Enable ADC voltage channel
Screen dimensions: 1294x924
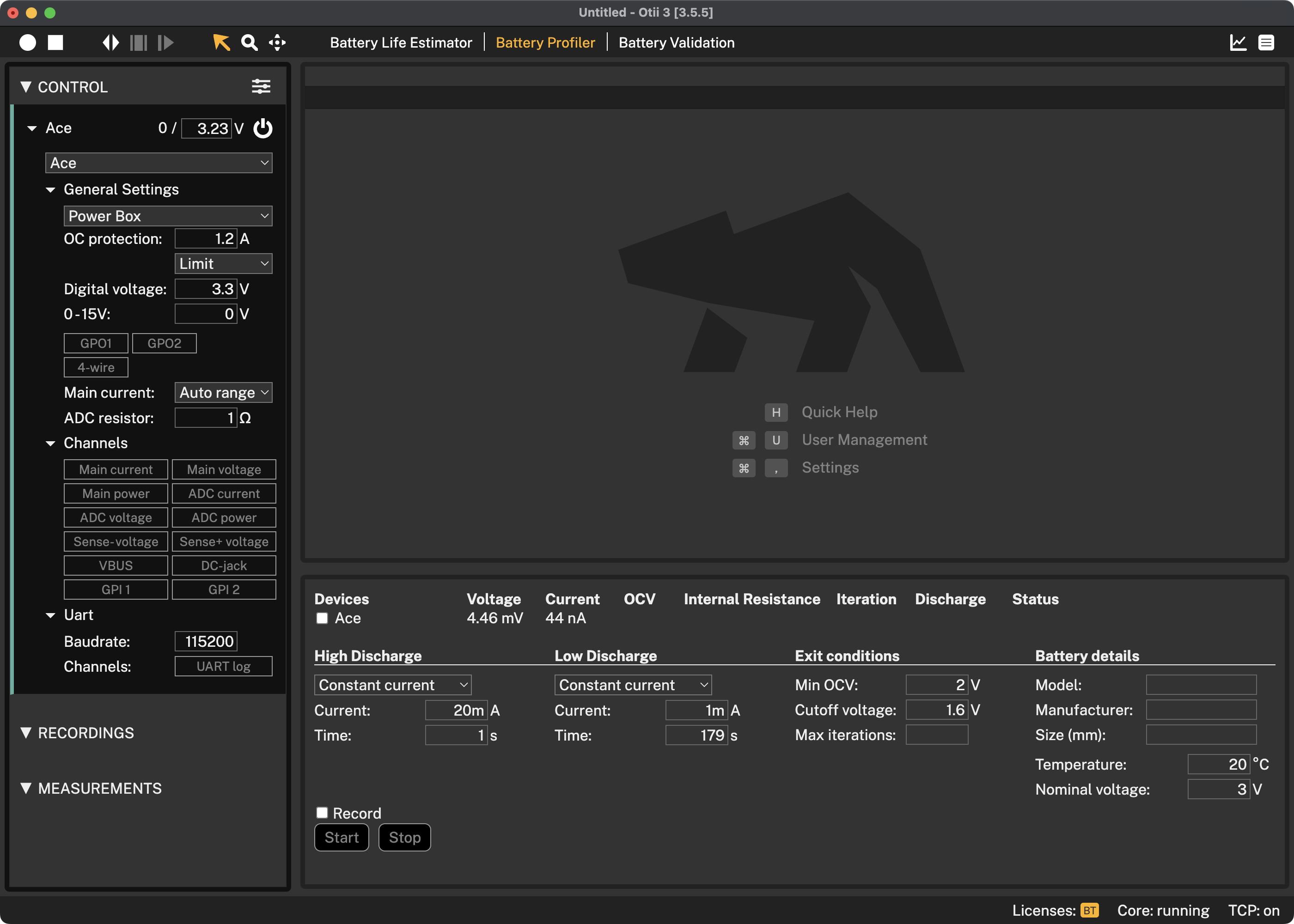(116, 517)
